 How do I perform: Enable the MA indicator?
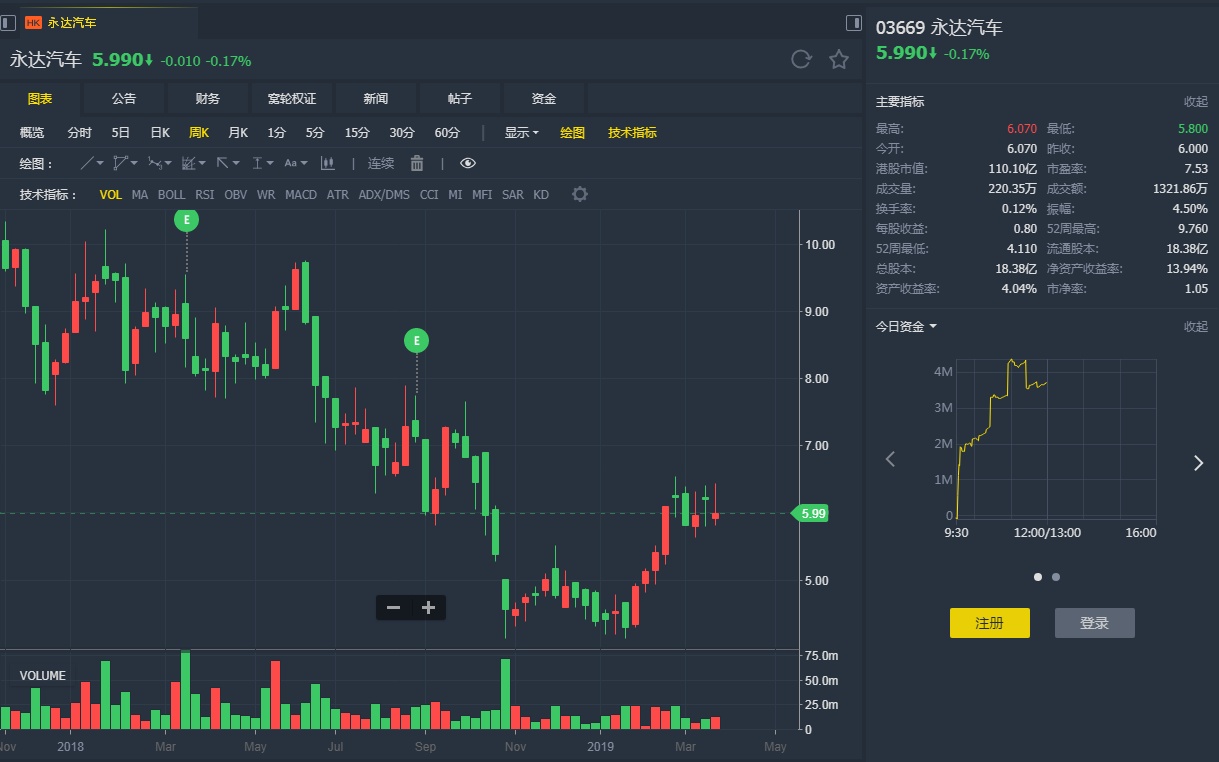[140, 195]
